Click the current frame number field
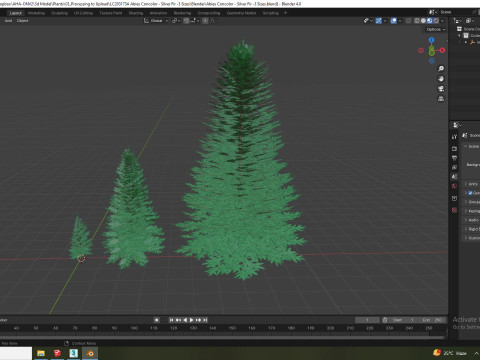 pos(367,320)
